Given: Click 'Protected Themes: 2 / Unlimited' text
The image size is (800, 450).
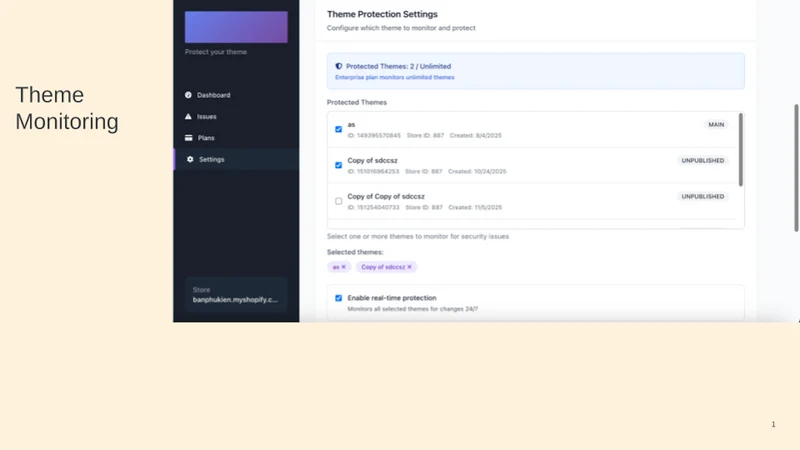Looking at the screenshot, I should tap(398, 66).
